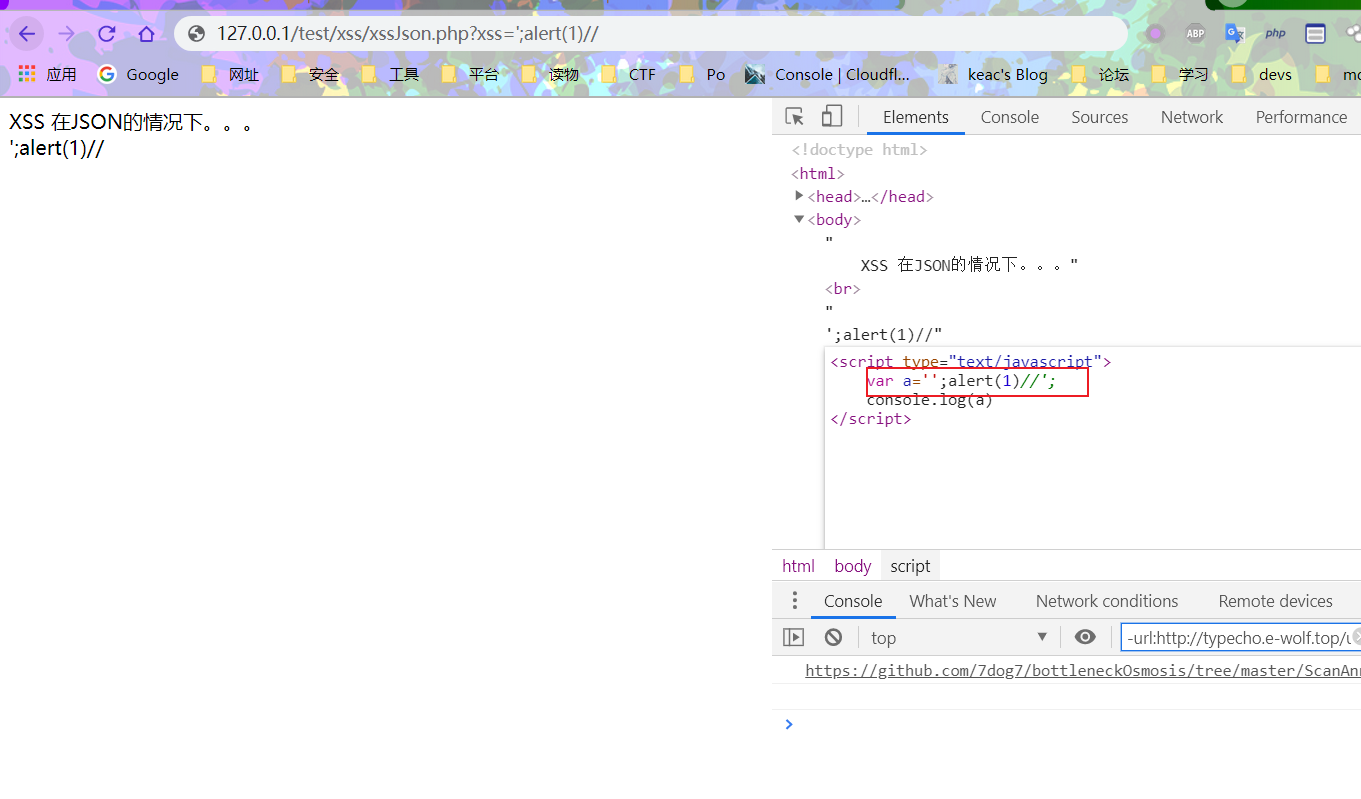Click the heading text XSS 在JSON的情况下

(x=131, y=124)
